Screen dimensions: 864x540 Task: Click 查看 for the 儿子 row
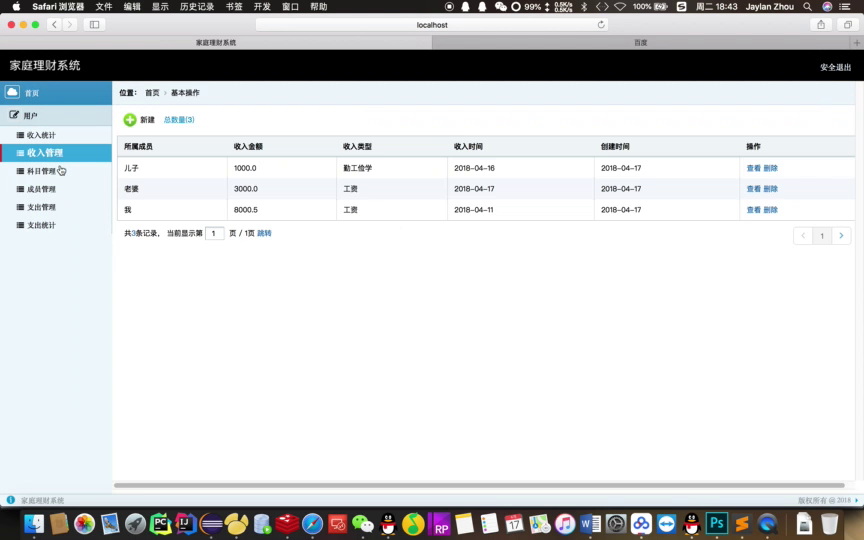753,168
